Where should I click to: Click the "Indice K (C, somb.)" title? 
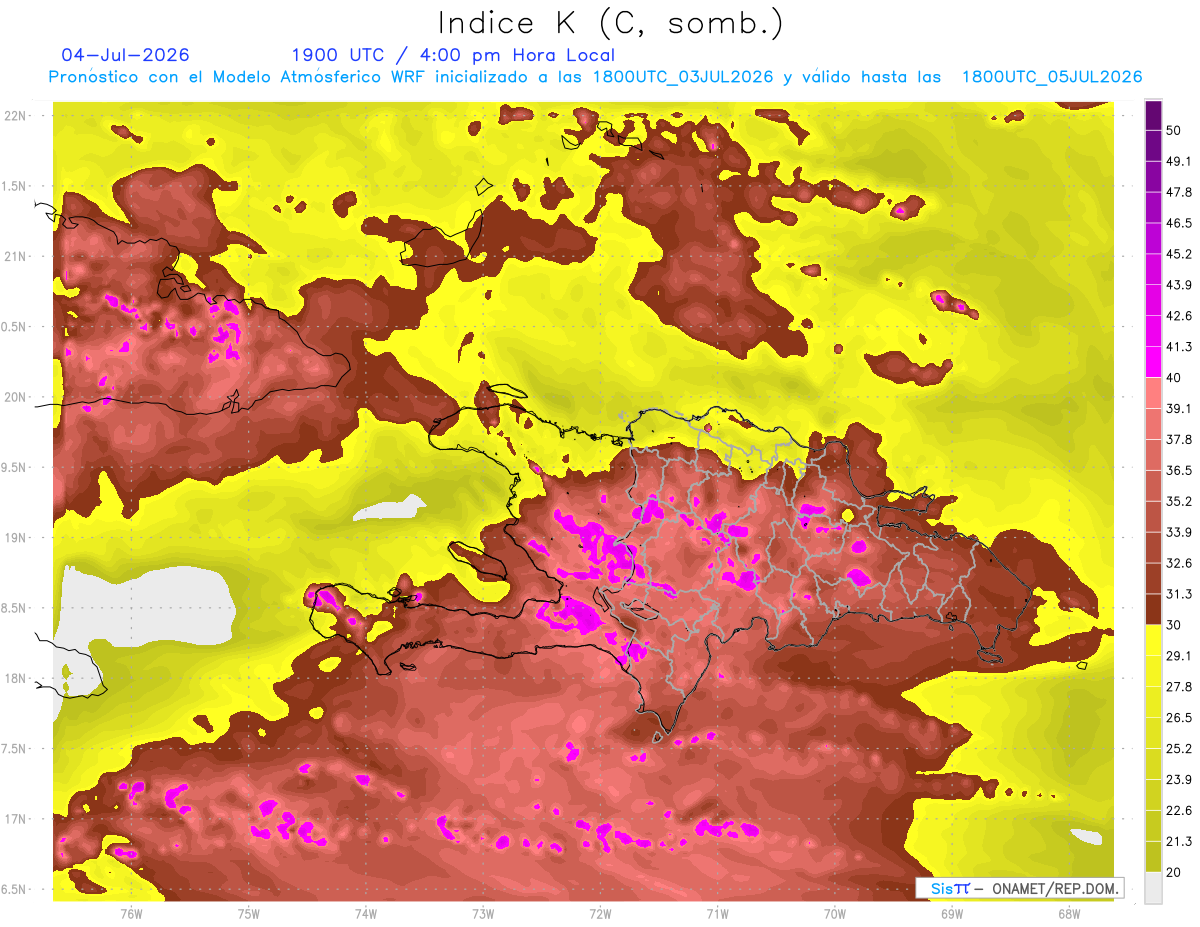[x=610, y=23]
